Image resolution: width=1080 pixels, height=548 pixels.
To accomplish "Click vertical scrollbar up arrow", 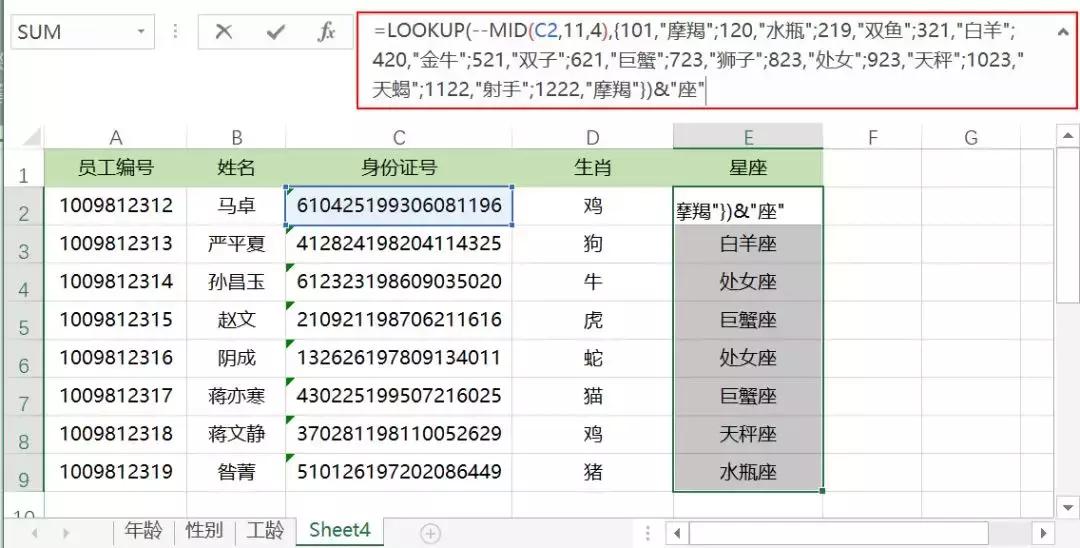I will coord(1068,136).
